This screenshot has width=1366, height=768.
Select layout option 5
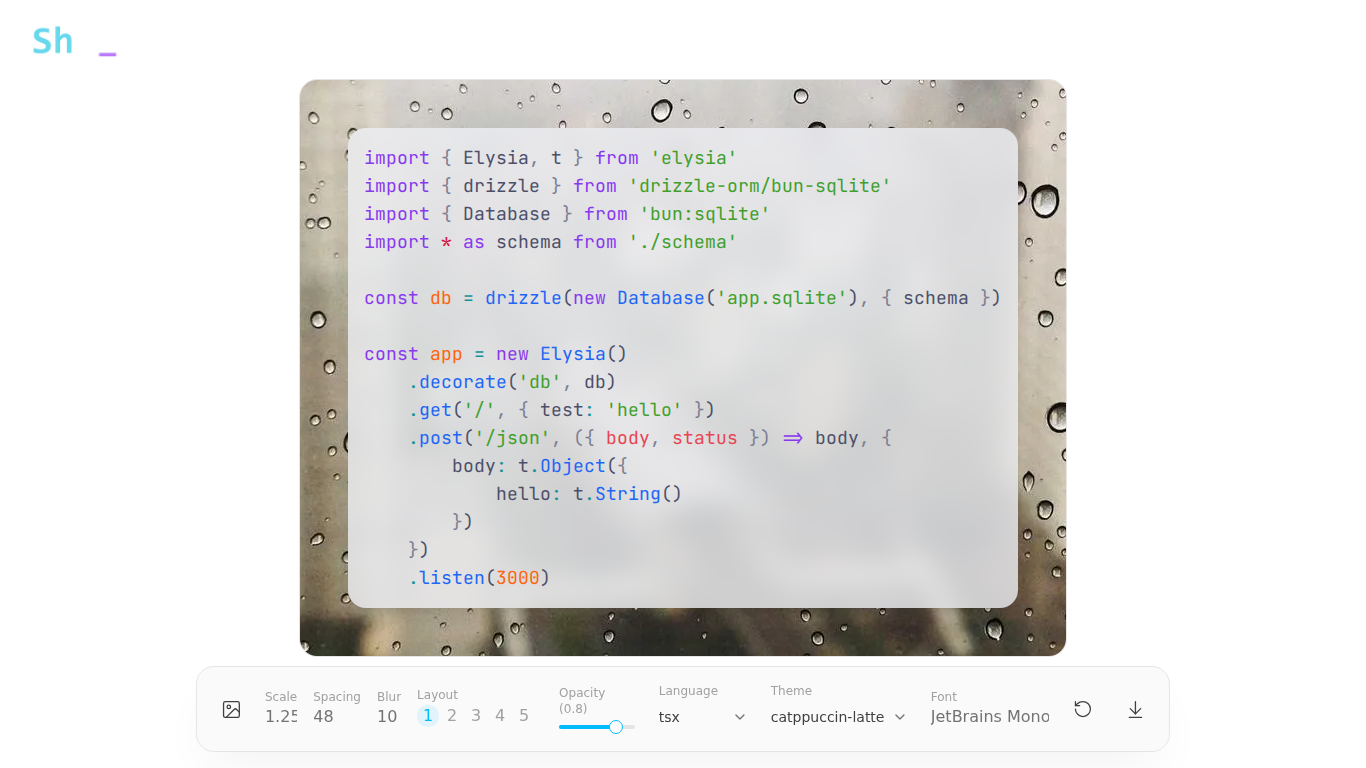(x=524, y=716)
